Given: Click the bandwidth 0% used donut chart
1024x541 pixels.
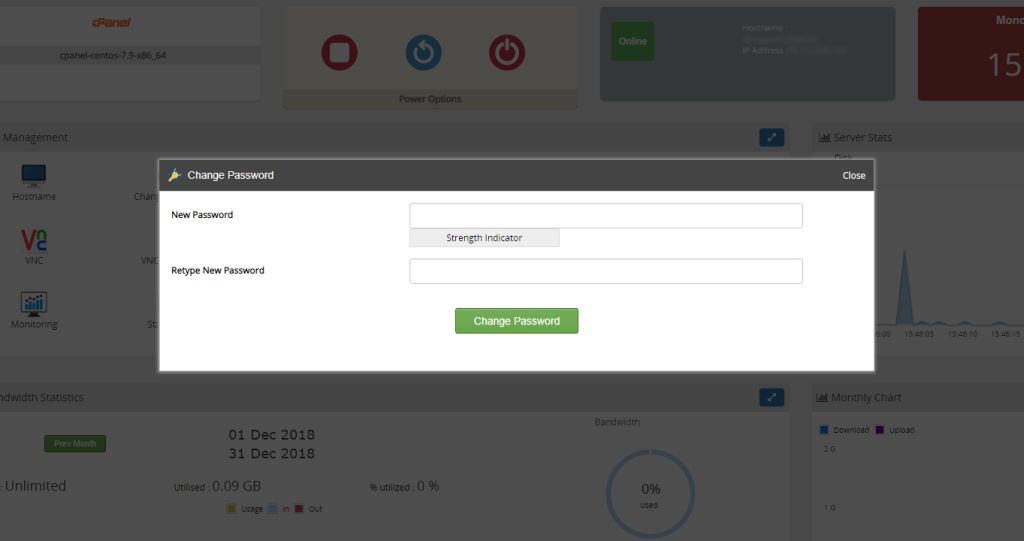Looking at the screenshot, I should coord(650,493).
